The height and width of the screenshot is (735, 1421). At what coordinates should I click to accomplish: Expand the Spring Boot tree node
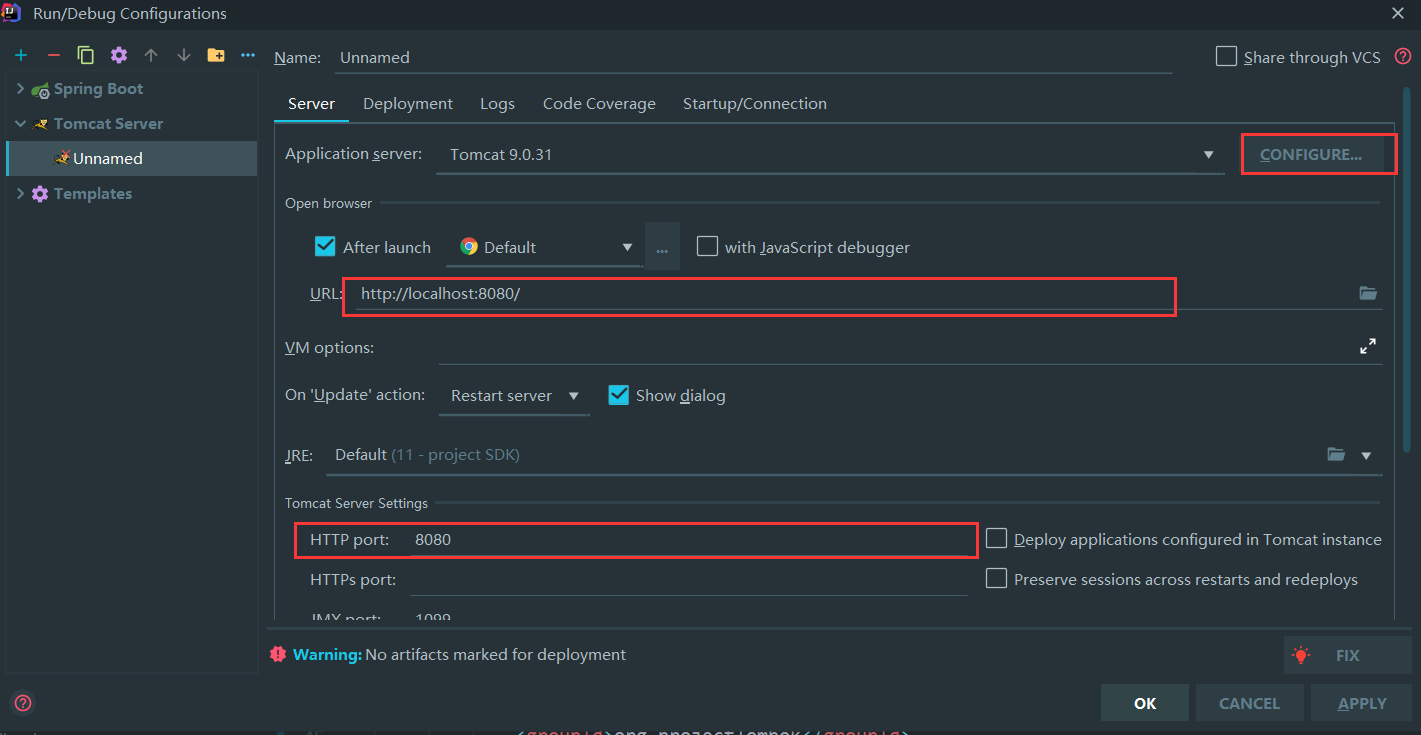[x=19, y=88]
